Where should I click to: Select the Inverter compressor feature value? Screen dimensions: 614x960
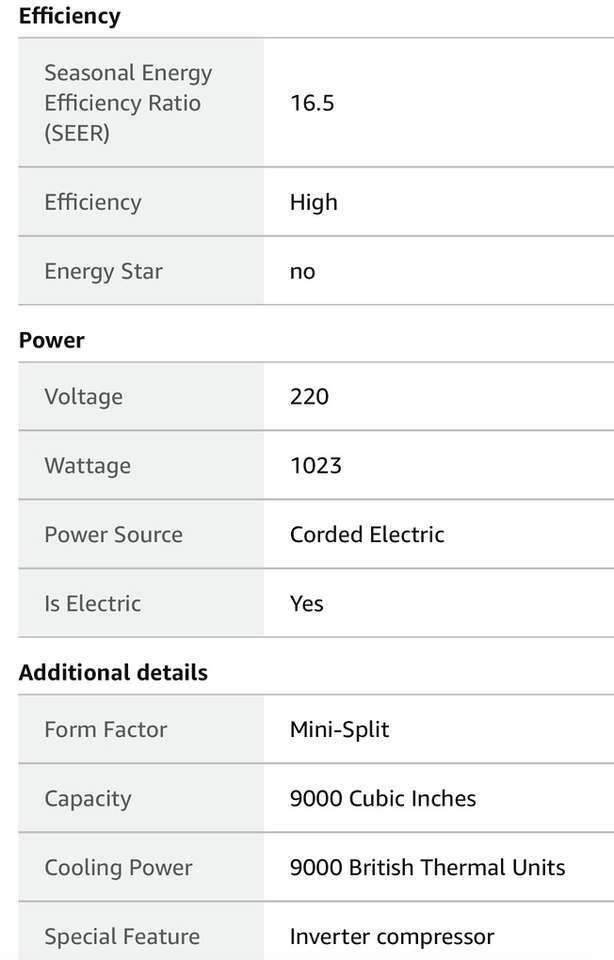392,936
